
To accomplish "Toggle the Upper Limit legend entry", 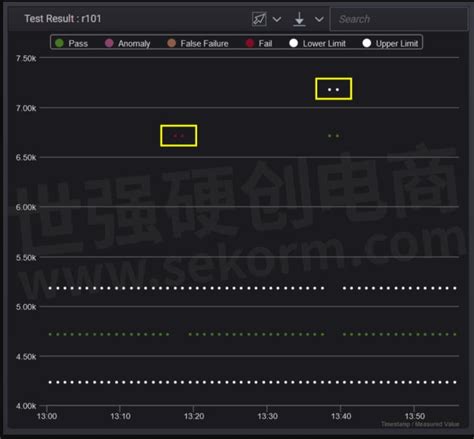I will click(x=390, y=43).
